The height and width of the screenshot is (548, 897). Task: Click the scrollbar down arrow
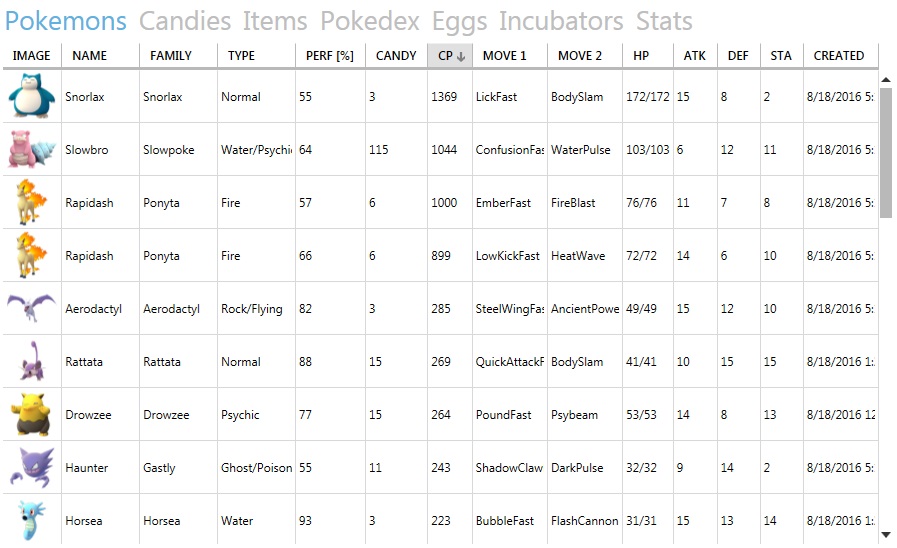tap(886, 535)
